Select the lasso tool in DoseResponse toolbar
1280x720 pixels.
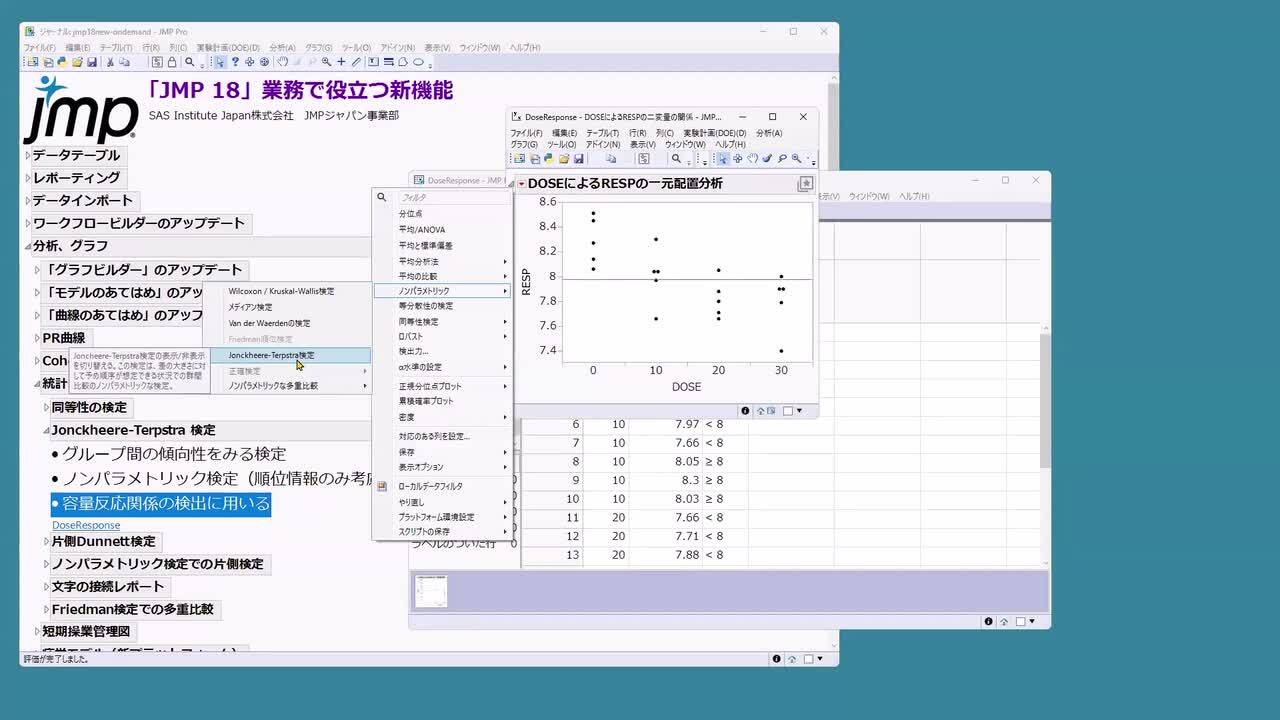coord(782,159)
